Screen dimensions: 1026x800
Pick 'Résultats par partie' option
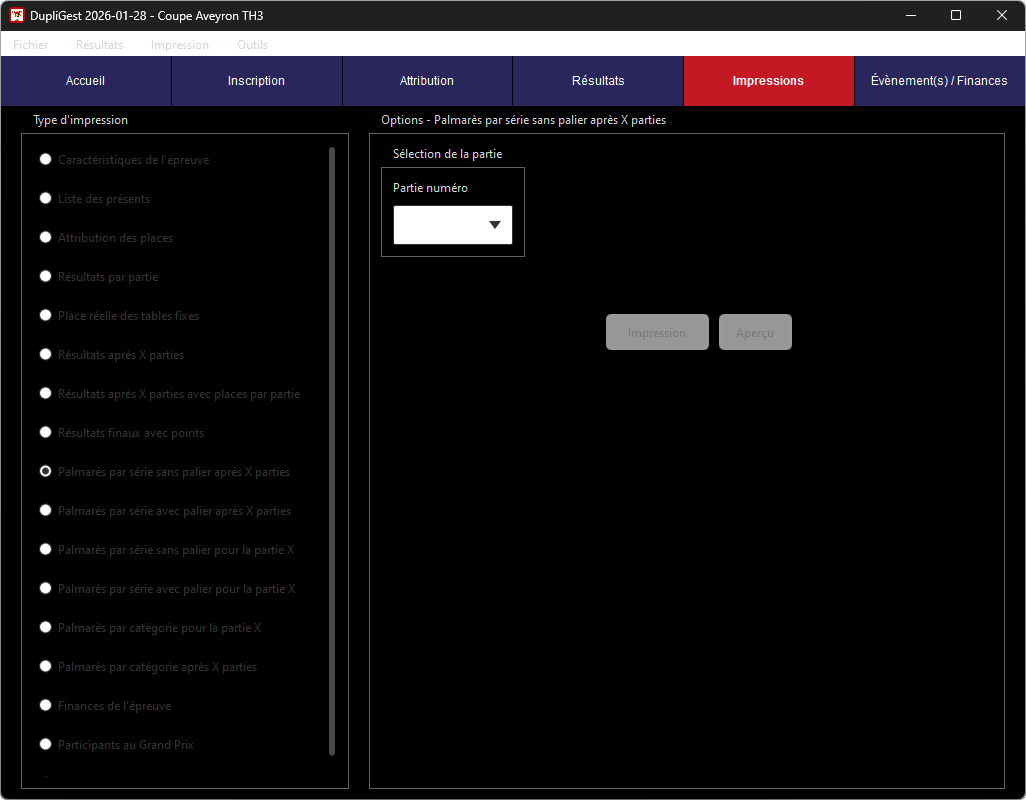coord(46,277)
